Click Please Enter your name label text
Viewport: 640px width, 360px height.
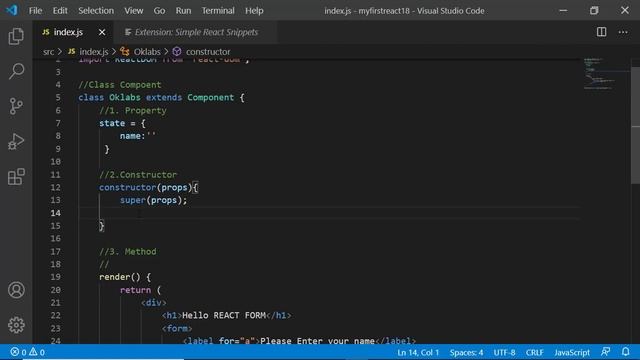point(317,340)
